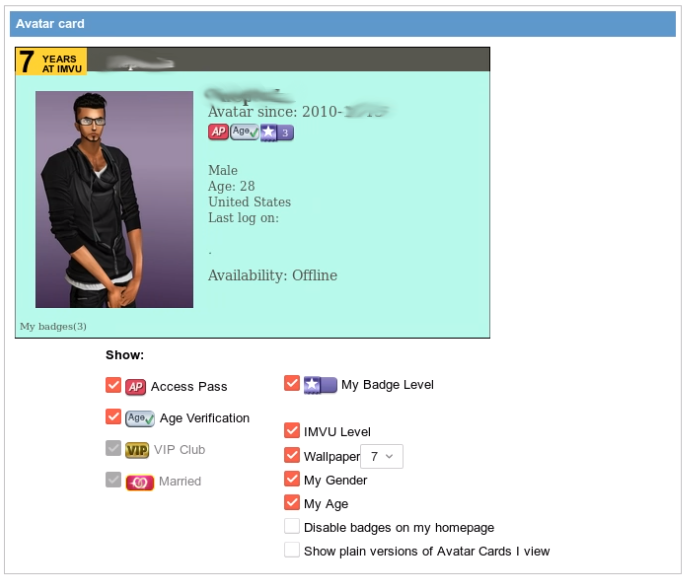This screenshot has width=691, height=577.
Task: Toggle the My Gender checkbox
Action: tap(292, 479)
